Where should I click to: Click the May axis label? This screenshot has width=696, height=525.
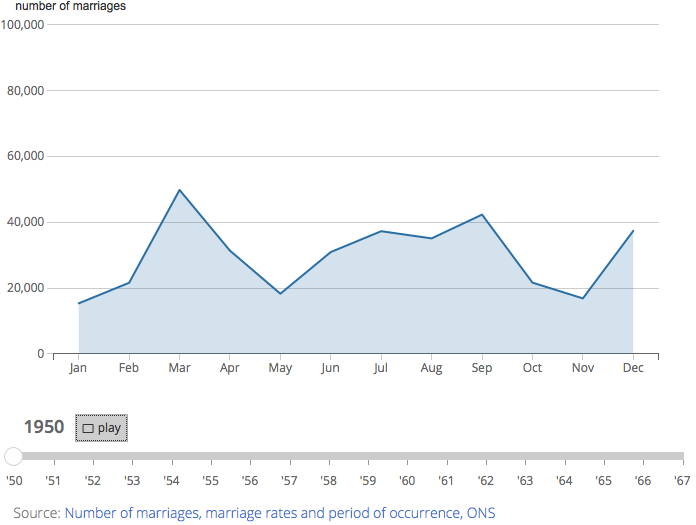click(x=280, y=368)
